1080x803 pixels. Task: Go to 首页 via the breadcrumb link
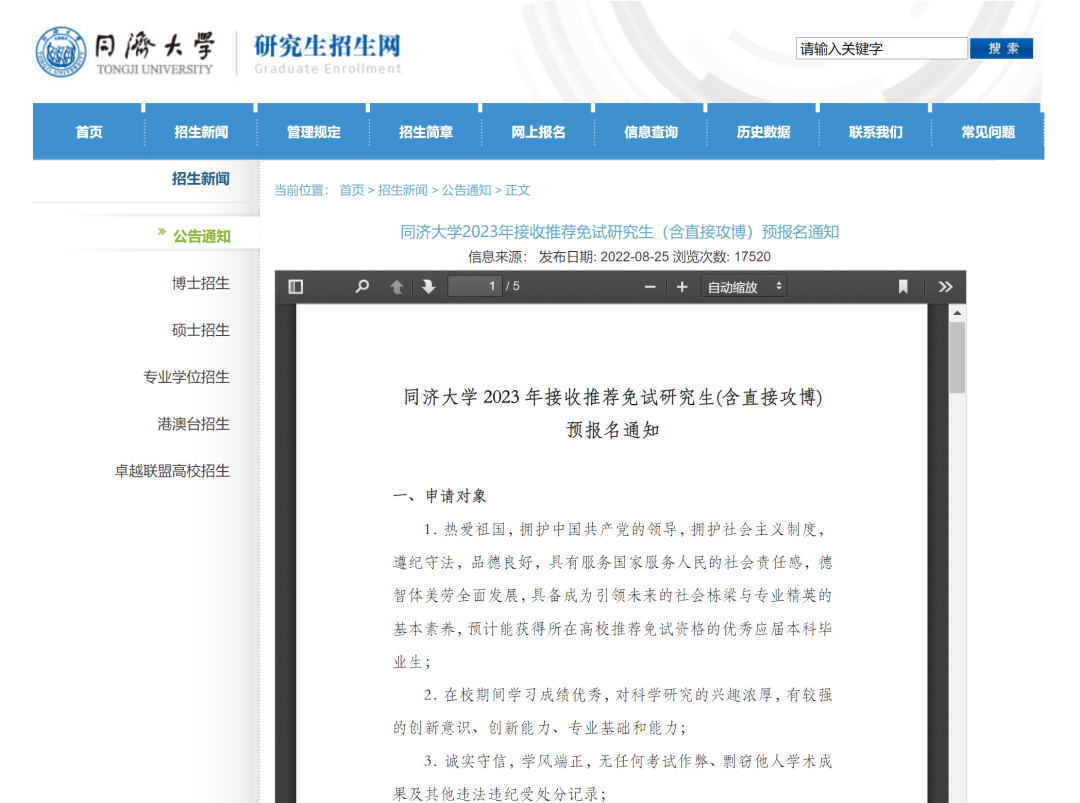tap(352, 189)
